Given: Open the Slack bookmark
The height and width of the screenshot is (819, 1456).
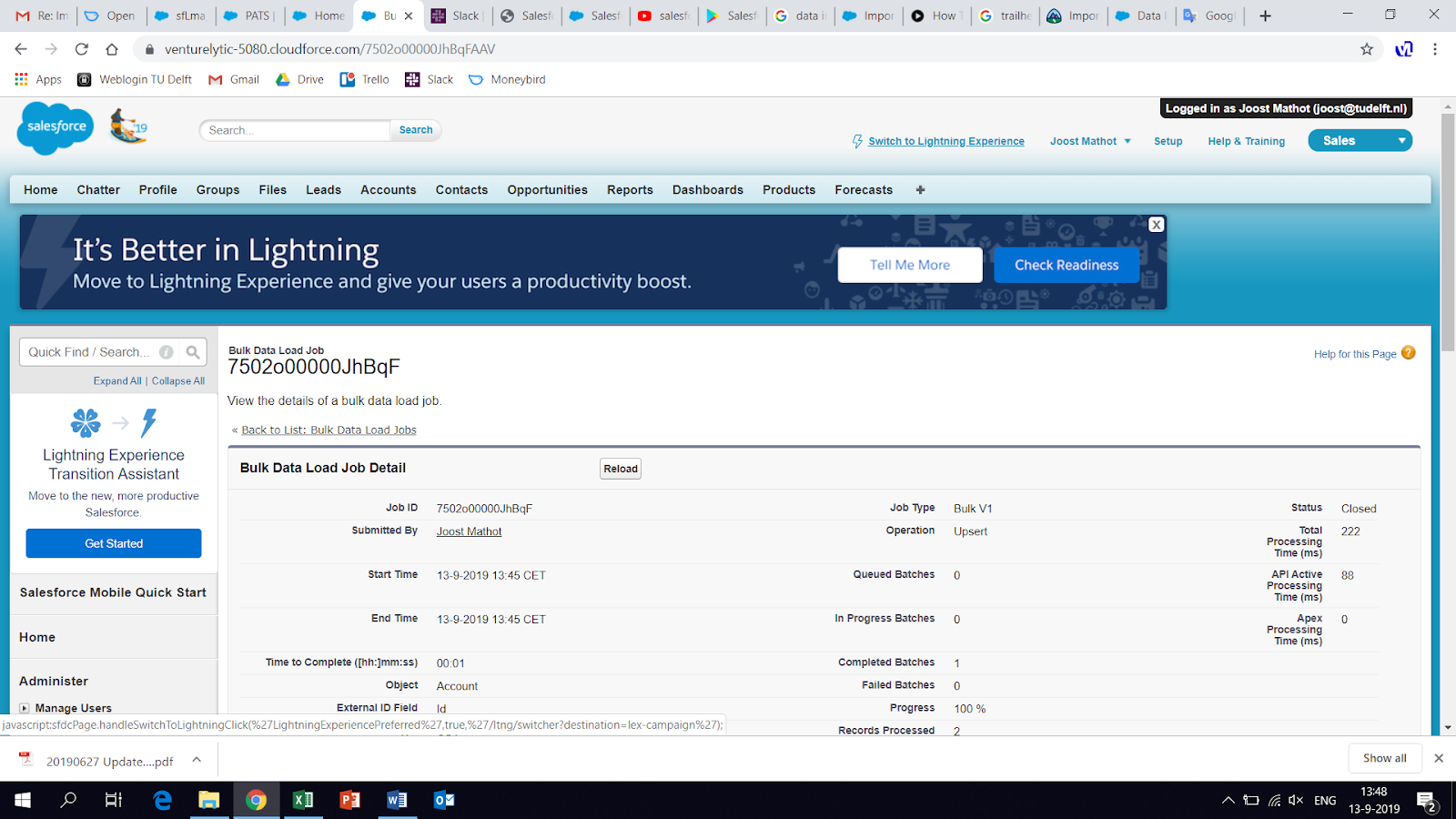Looking at the screenshot, I should pyautogui.click(x=429, y=80).
